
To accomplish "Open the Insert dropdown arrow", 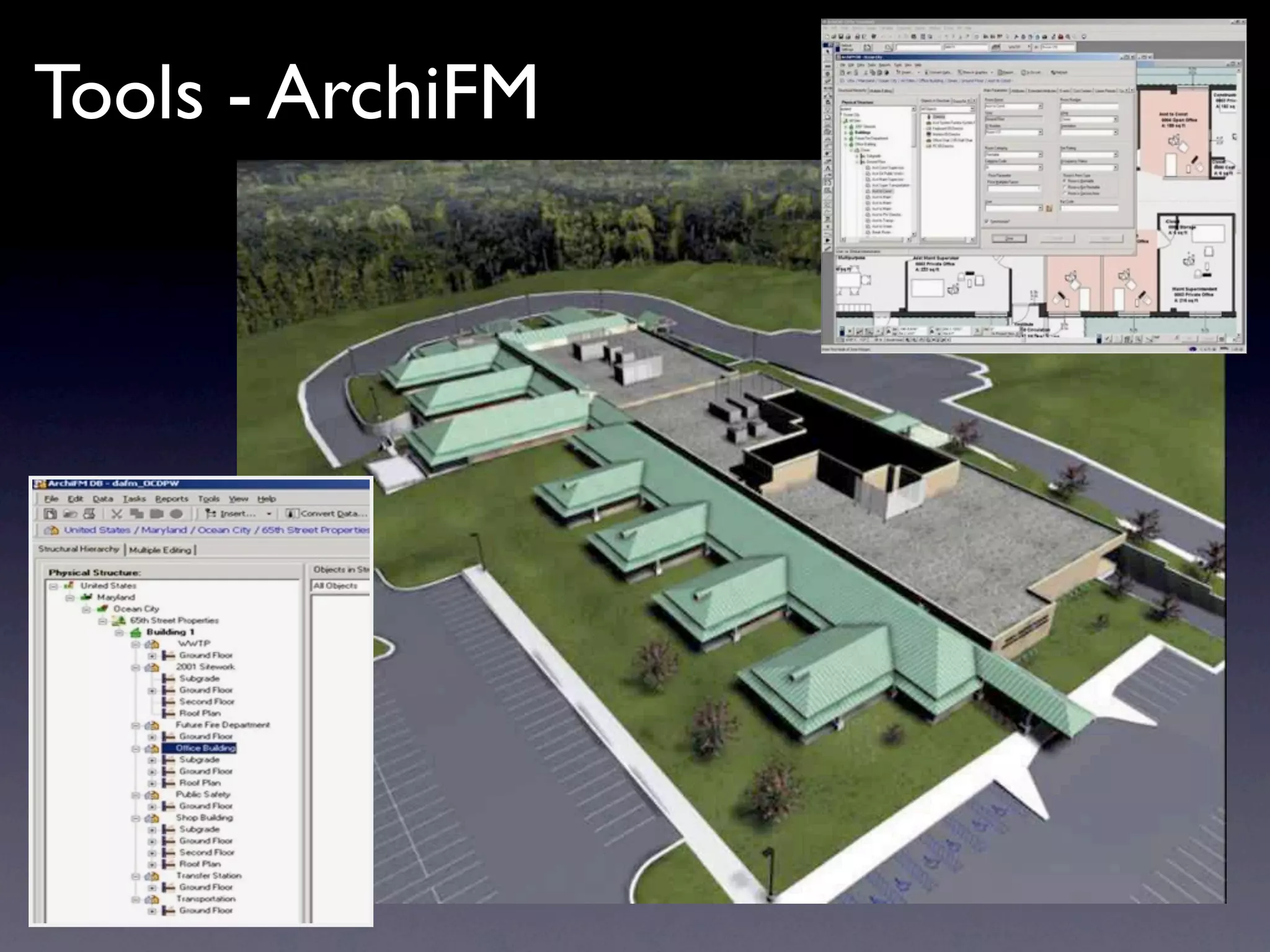I will 269,514.
